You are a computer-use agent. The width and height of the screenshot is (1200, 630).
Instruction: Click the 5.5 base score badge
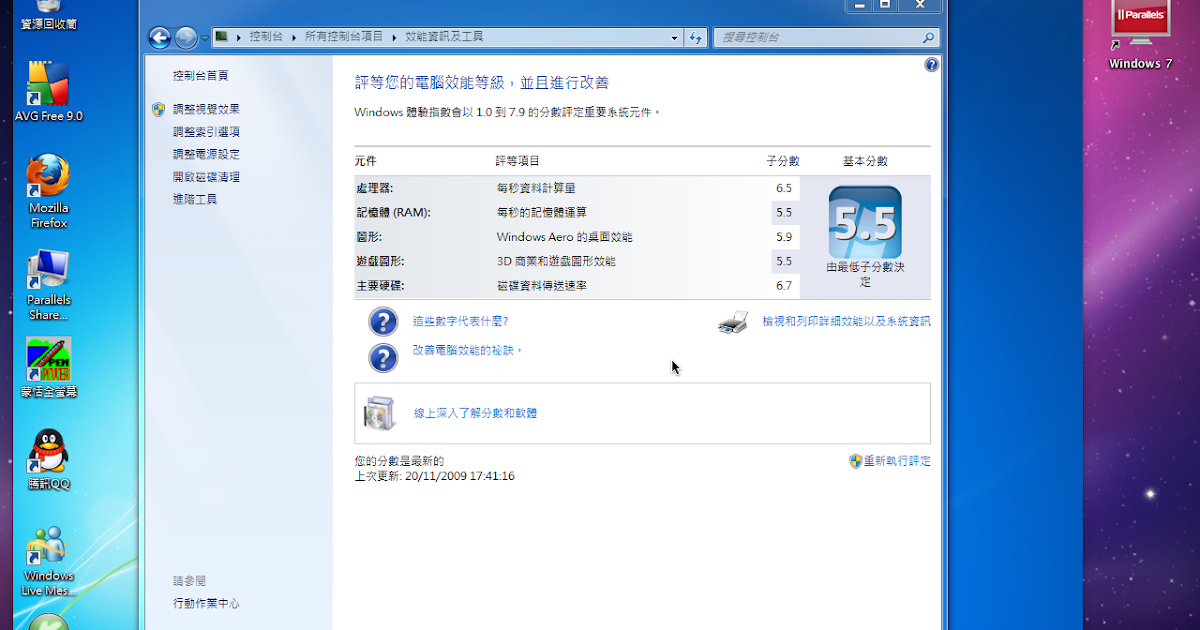pyautogui.click(x=865, y=222)
